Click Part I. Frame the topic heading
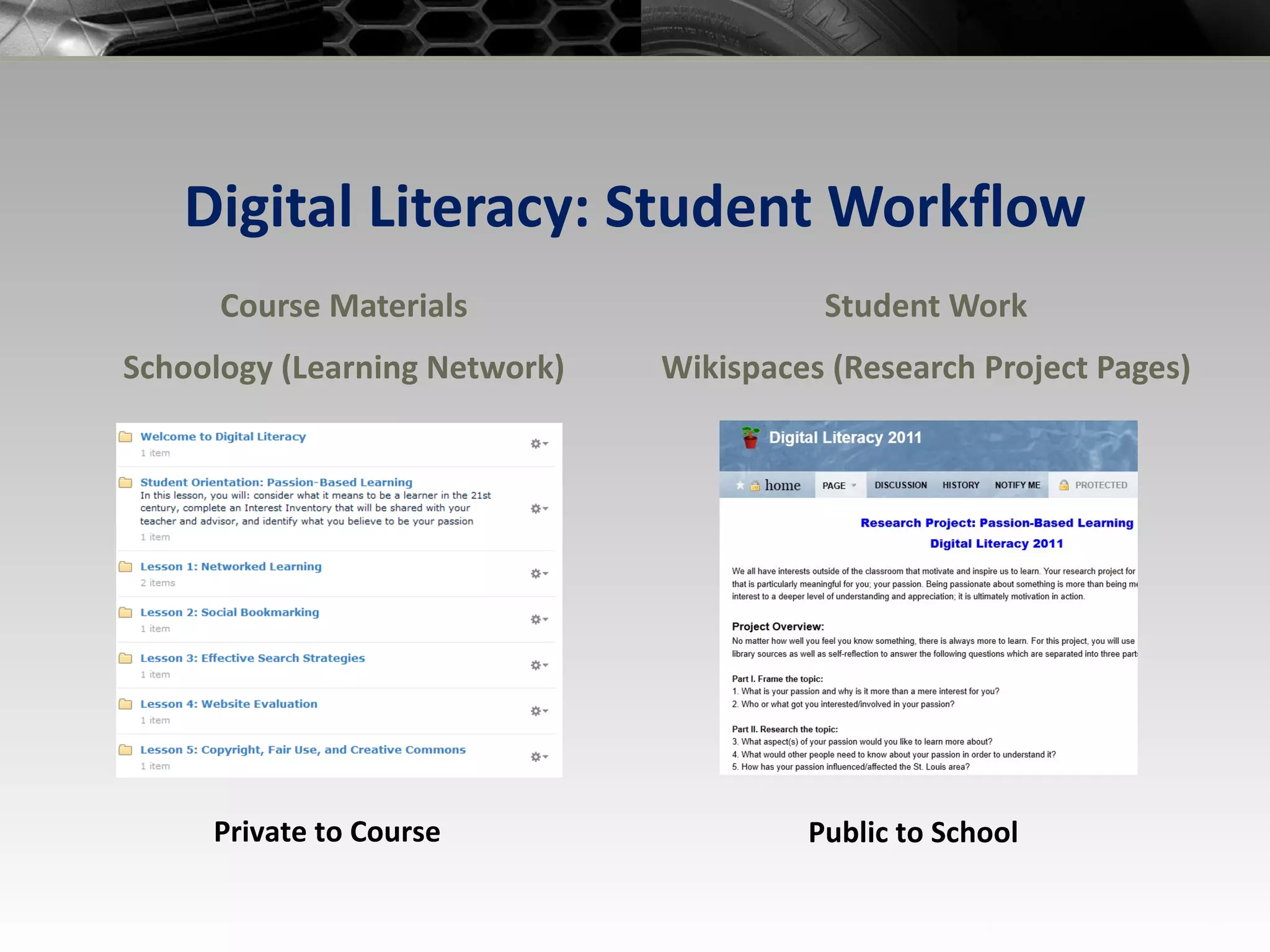 tap(778, 679)
